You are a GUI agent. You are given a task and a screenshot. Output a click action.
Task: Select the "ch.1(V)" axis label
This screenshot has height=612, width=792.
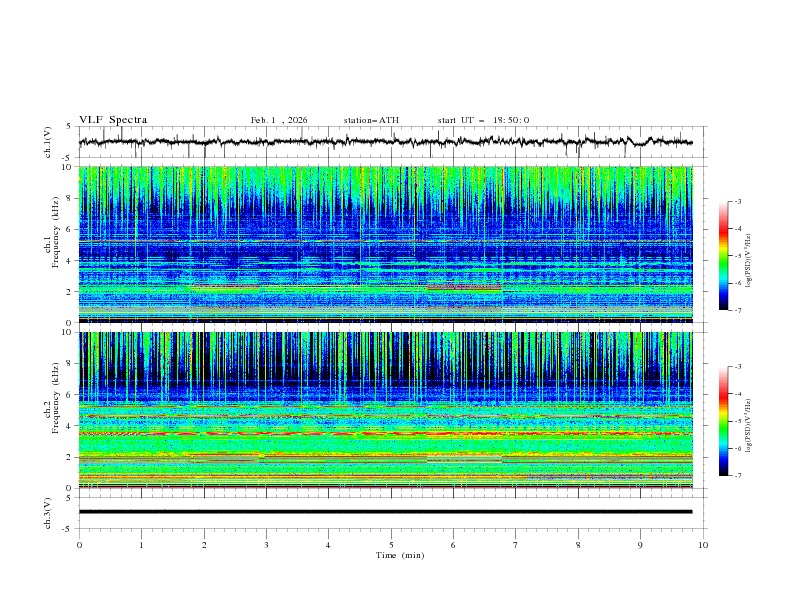(x=48, y=142)
